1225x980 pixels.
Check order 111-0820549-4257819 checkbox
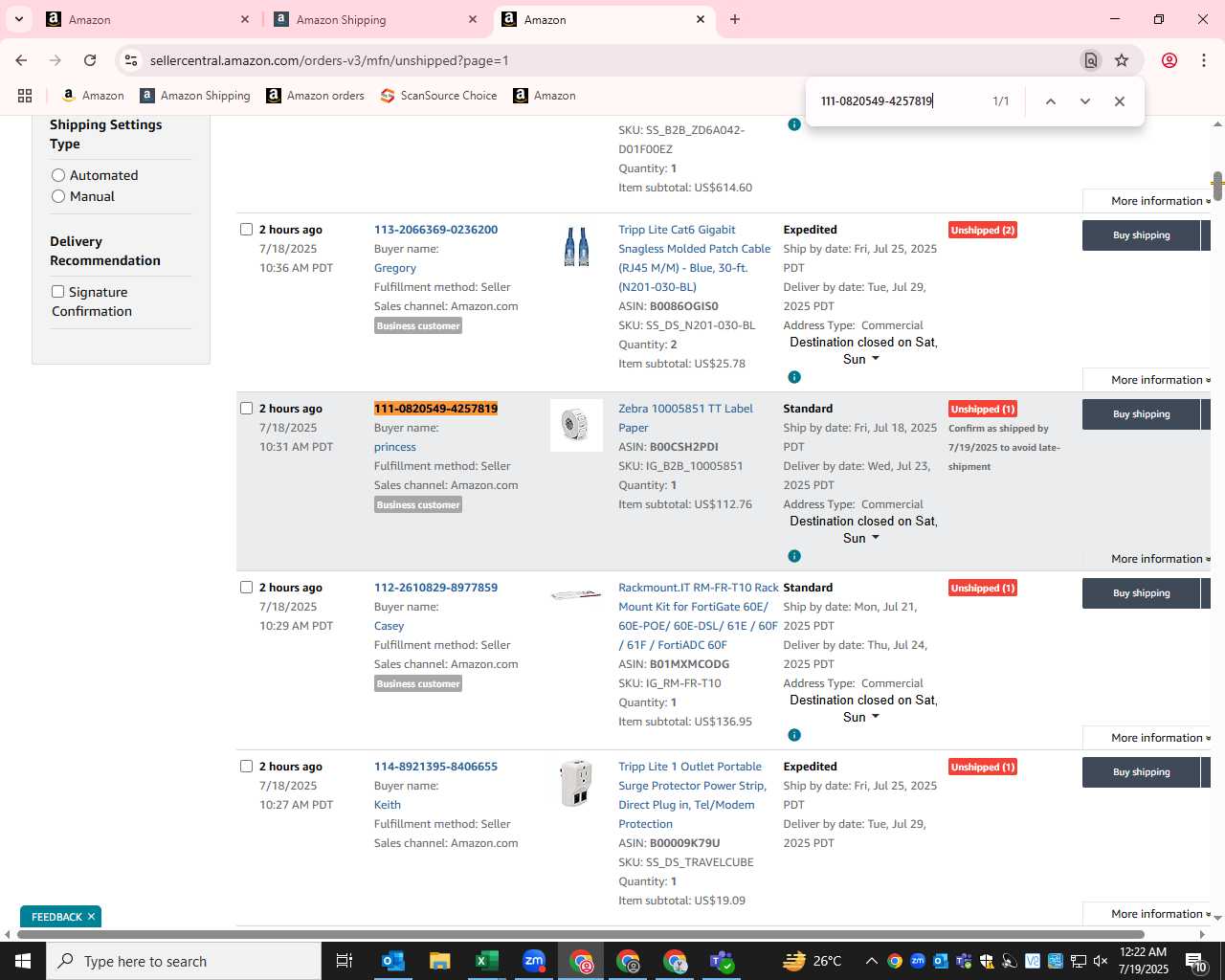246,409
